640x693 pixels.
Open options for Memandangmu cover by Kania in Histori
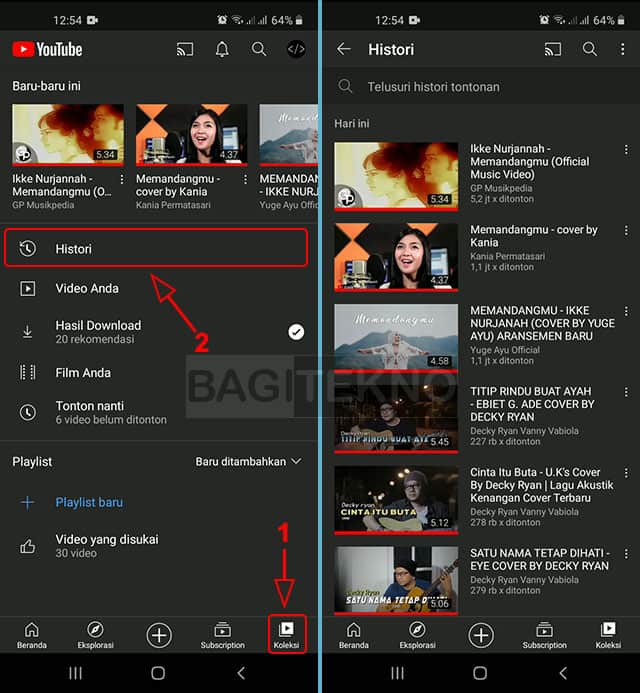(x=626, y=231)
